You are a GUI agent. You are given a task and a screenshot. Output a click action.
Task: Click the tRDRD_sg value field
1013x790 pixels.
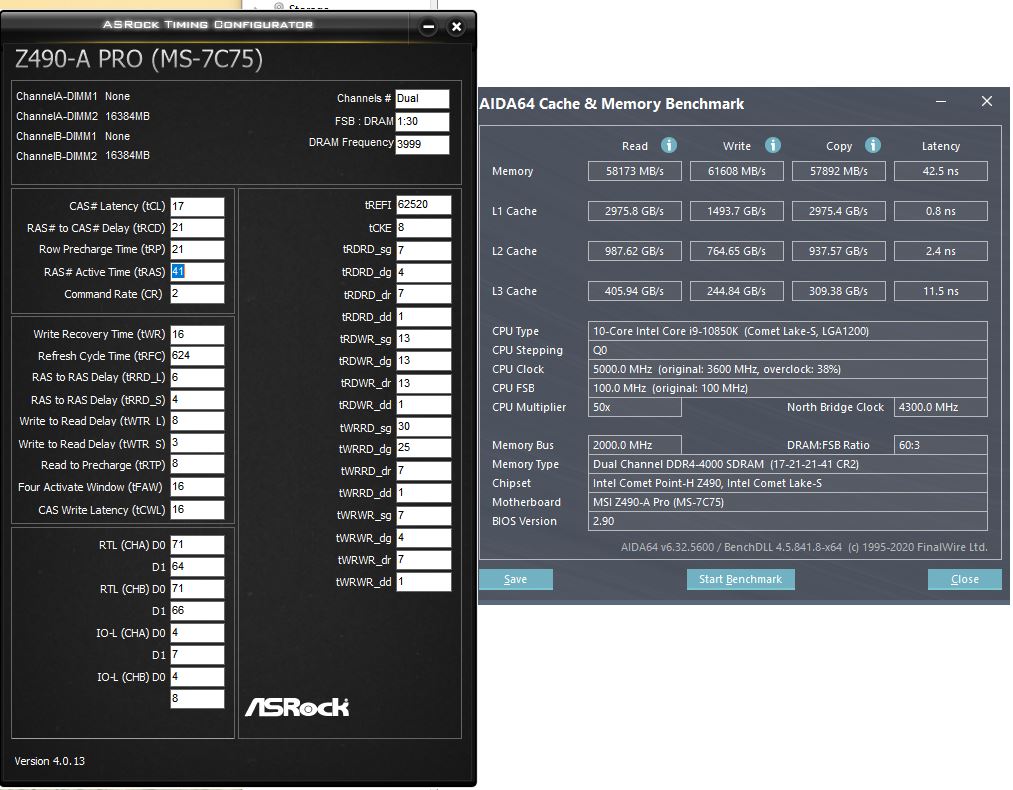tap(423, 250)
